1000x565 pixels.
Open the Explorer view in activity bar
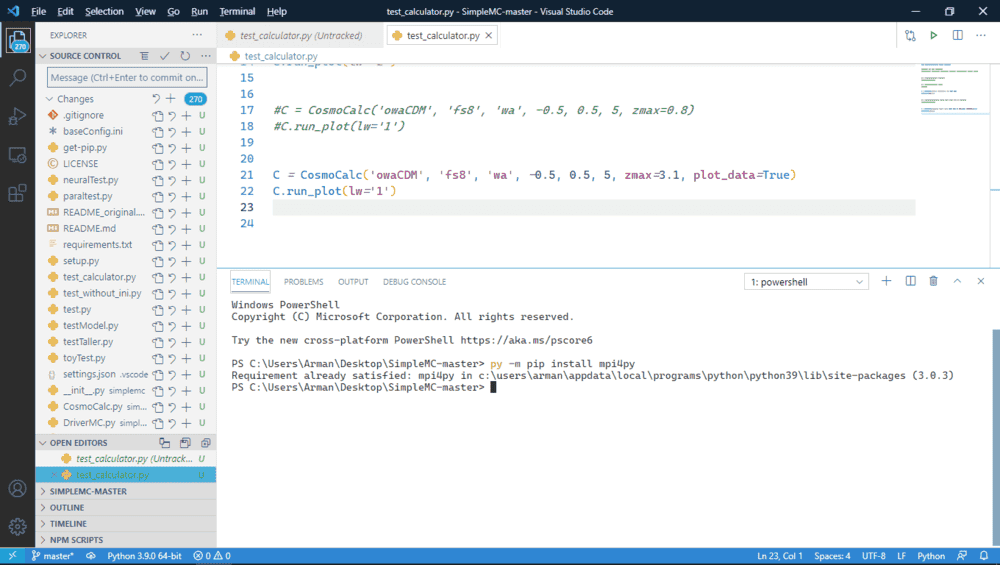18,41
